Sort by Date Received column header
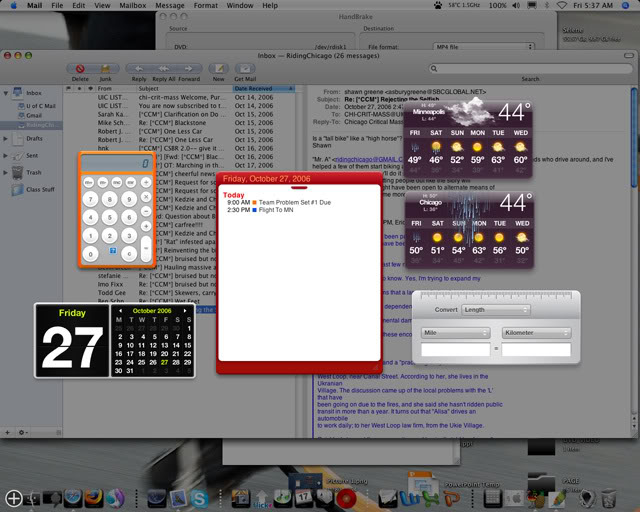Viewport: 640px width, 512px height. tap(264, 89)
